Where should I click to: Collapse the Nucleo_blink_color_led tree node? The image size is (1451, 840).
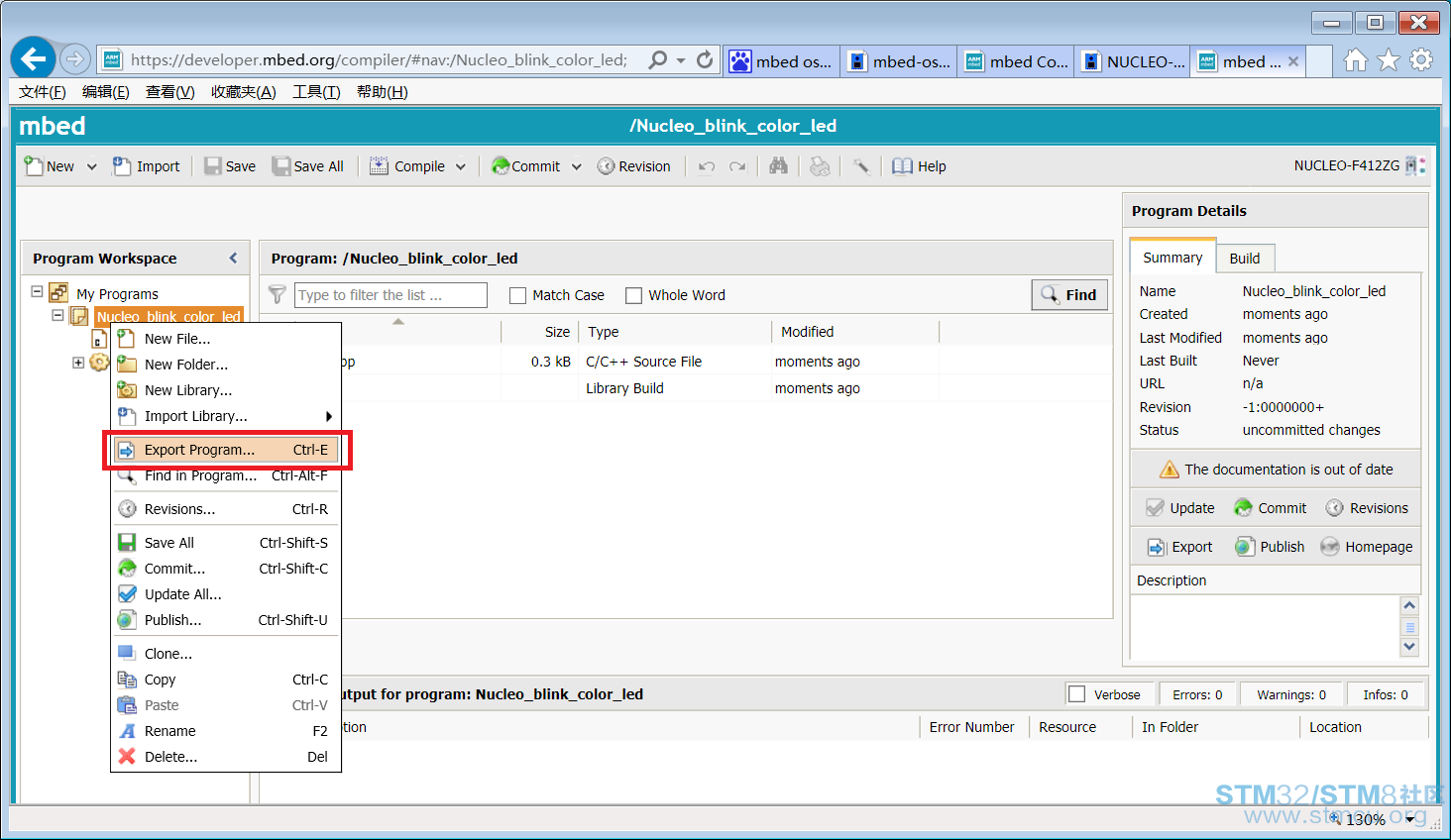tap(57, 315)
